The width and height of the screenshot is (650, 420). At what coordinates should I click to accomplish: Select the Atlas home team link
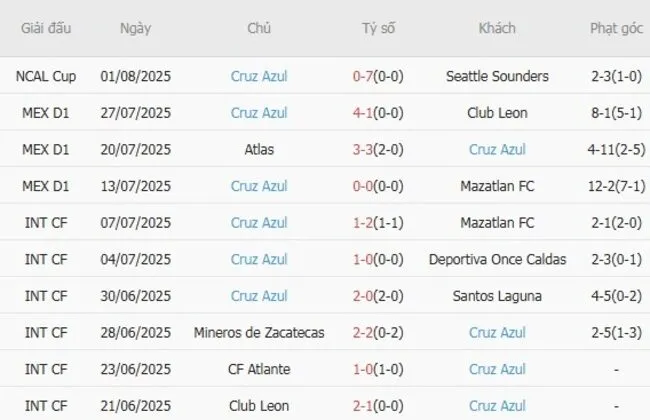(x=259, y=149)
